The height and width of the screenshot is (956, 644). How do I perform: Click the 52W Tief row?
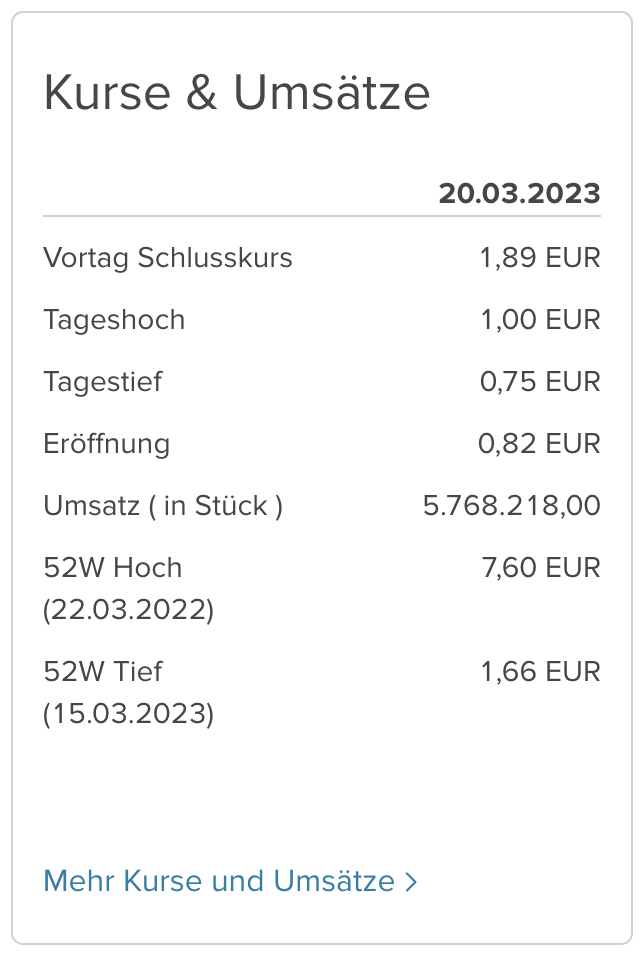(103, 671)
